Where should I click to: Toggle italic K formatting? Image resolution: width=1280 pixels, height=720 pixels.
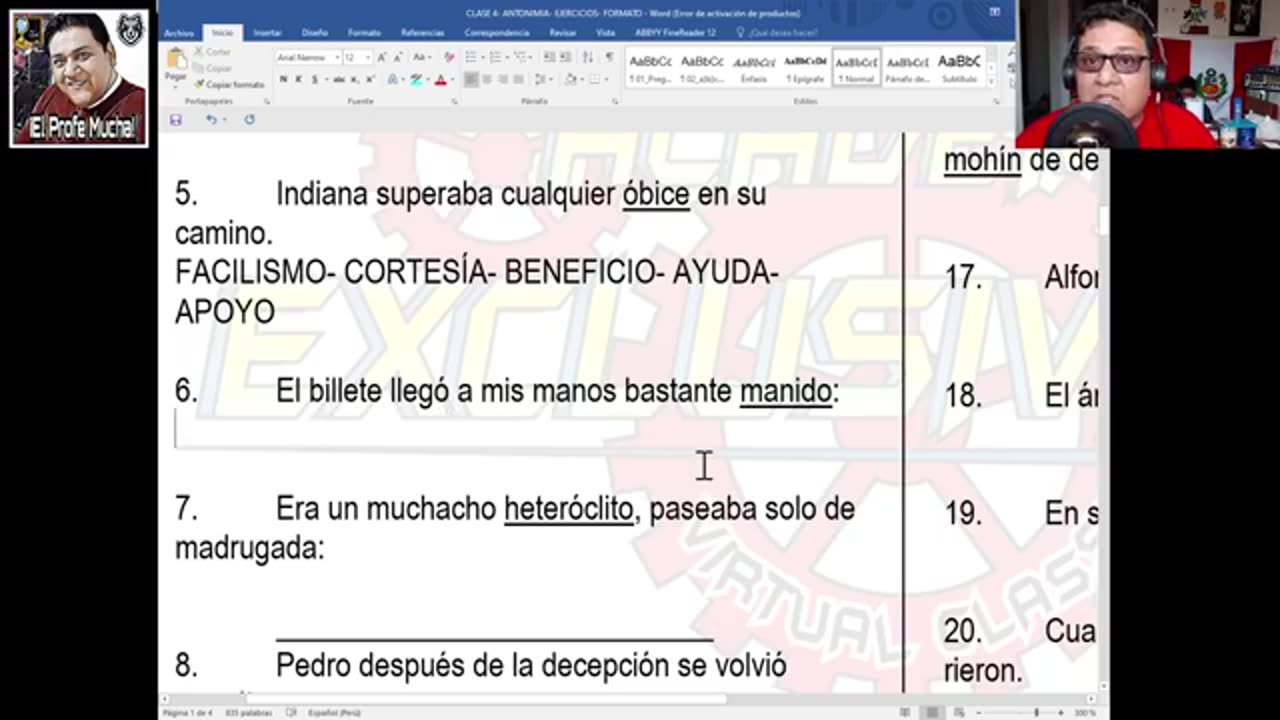tap(298, 79)
